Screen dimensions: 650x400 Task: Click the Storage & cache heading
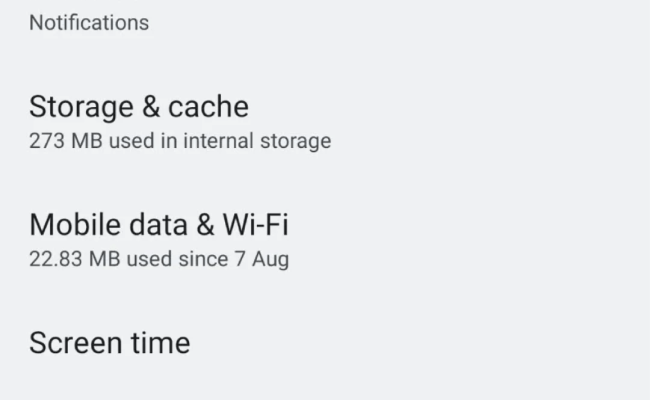(x=139, y=106)
